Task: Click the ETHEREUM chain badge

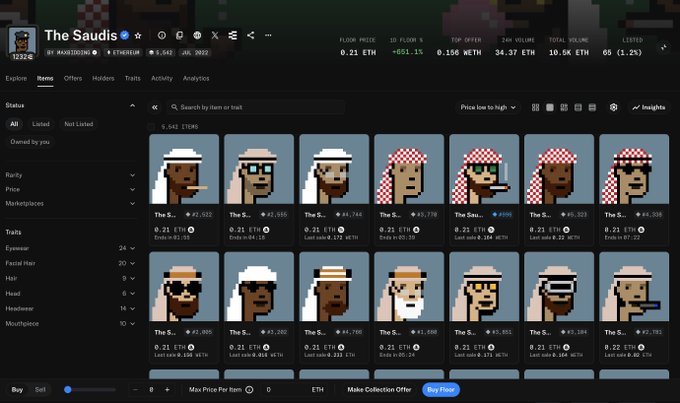Action: (123, 52)
